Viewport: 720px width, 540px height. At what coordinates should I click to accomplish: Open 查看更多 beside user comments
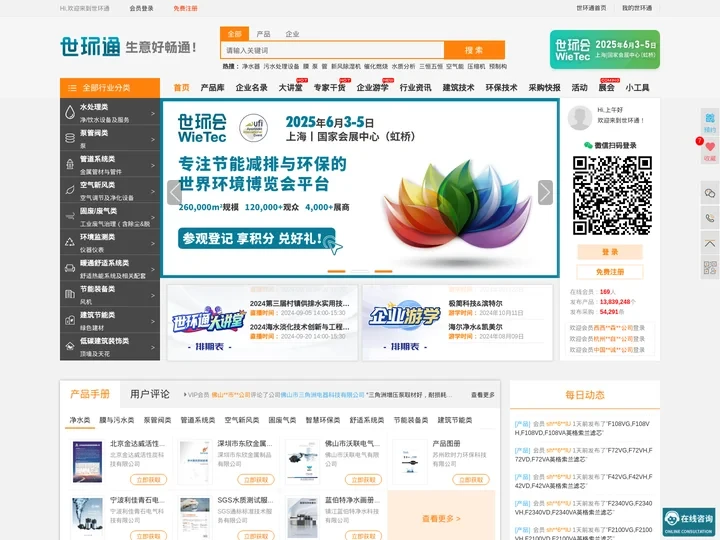point(483,395)
